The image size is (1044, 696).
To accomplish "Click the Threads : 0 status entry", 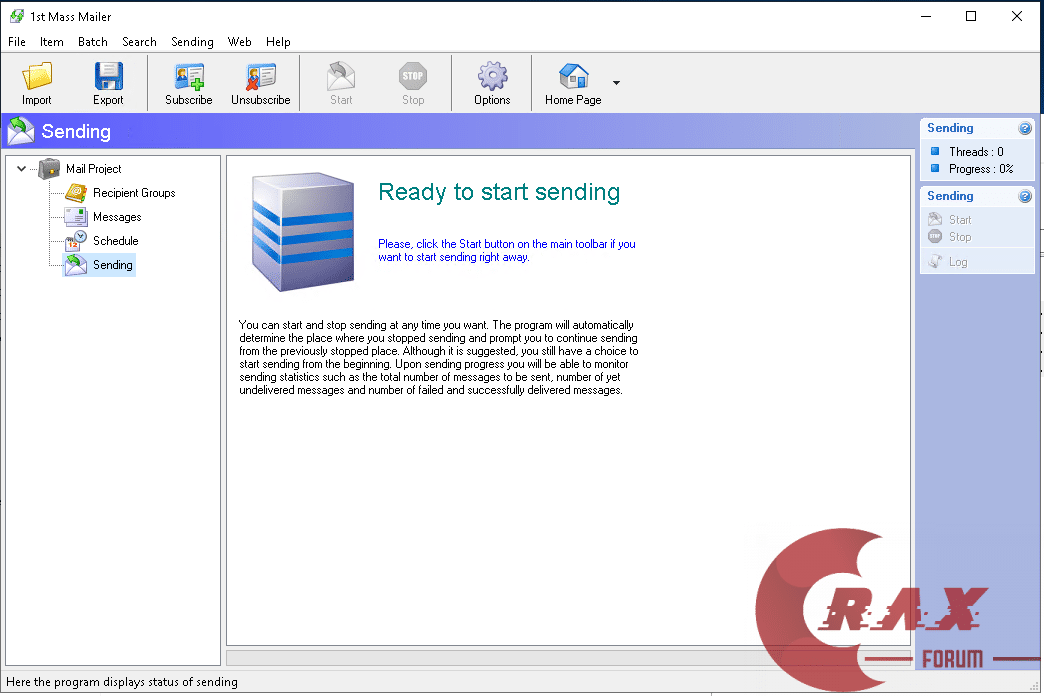I will click(x=976, y=152).
